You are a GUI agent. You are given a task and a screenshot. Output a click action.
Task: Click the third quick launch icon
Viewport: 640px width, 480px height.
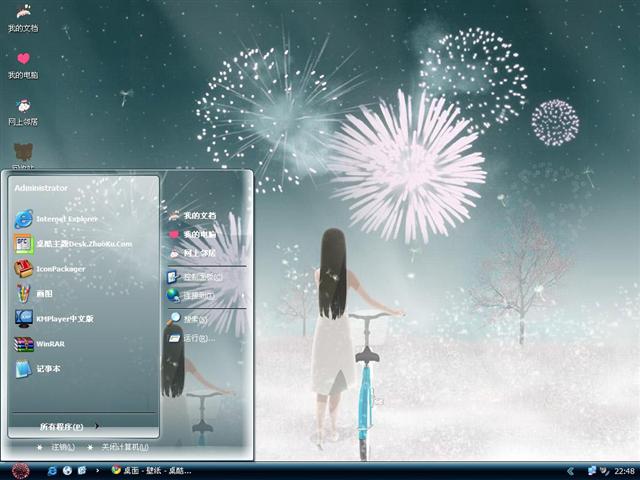tap(82, 471)
